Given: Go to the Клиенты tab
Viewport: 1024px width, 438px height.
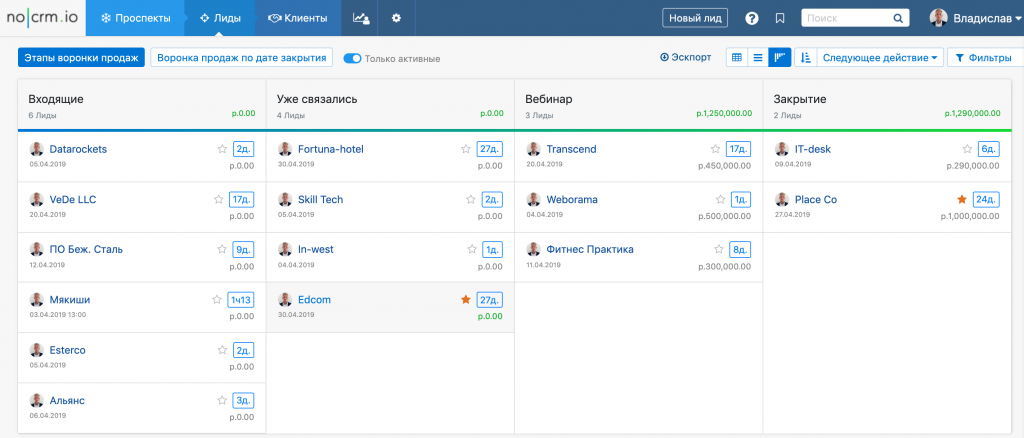Looking at the screenshot, I should (x=298, y=18).
